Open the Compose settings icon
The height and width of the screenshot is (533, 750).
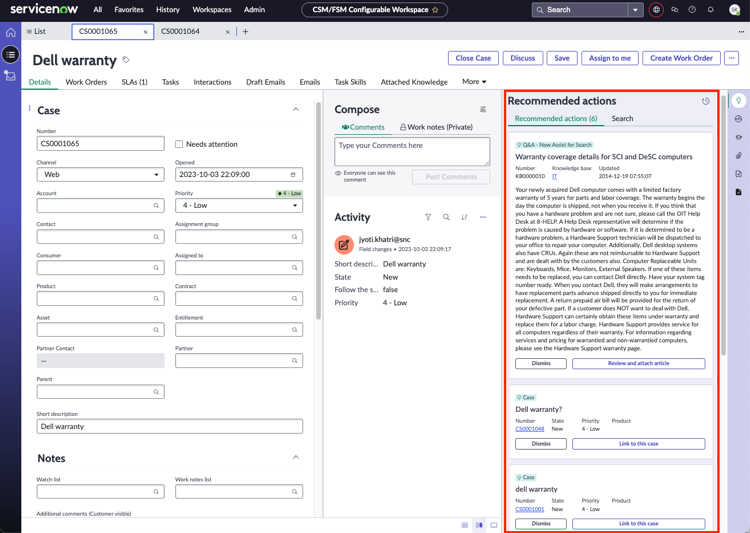(x=483, y=110)
